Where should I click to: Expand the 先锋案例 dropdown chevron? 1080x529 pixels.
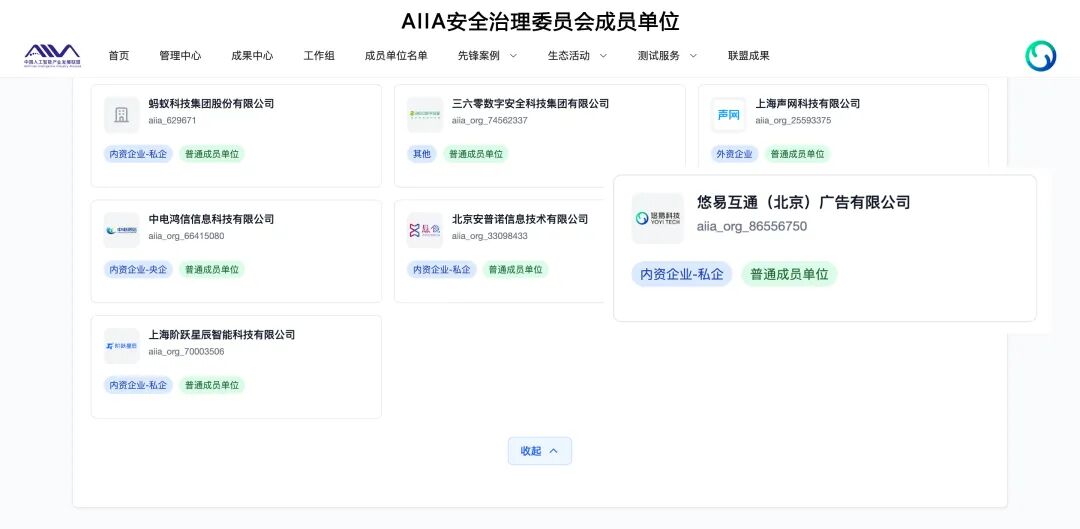point(512,56)
